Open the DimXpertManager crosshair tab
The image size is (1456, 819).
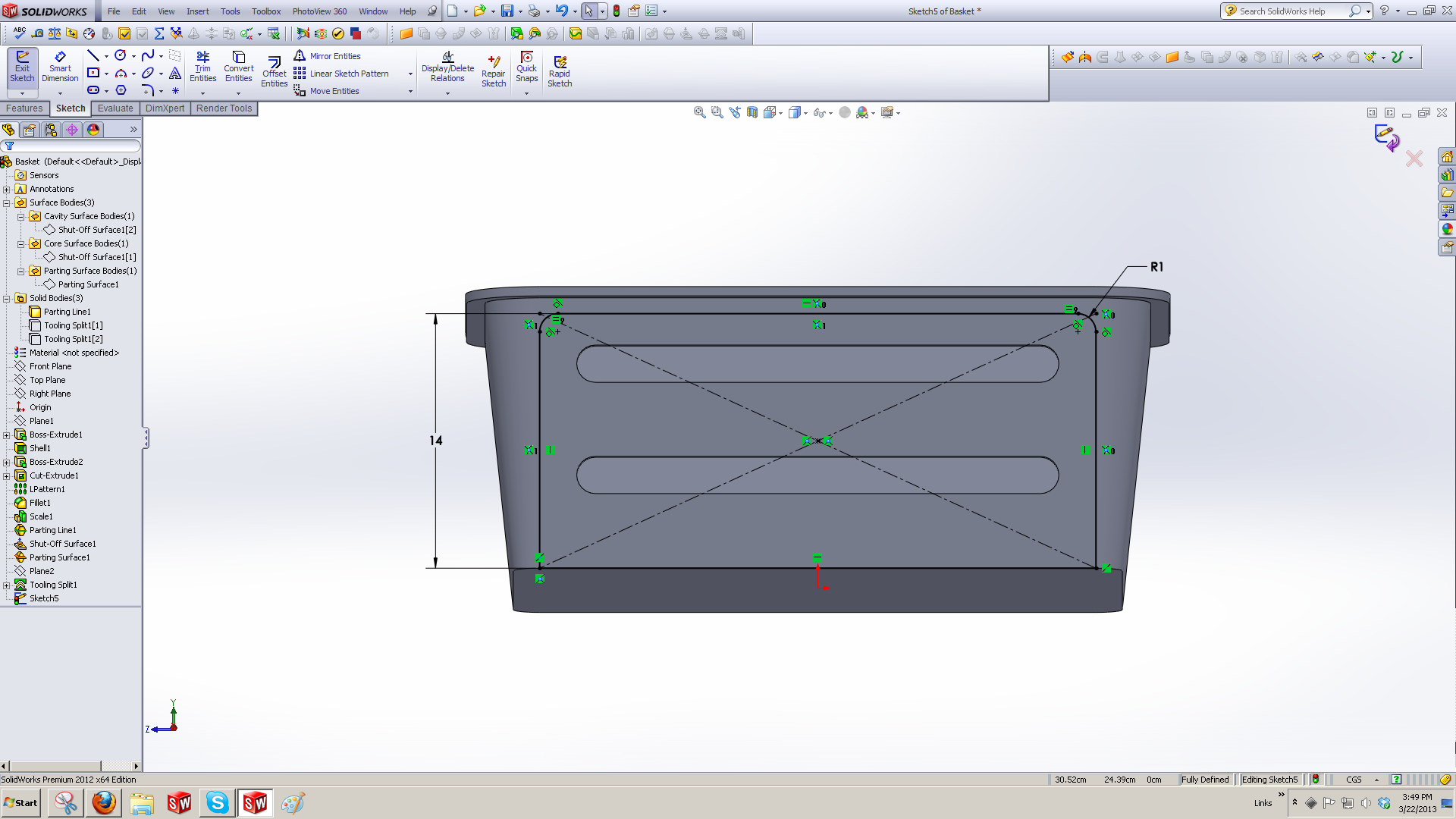(72, 130)
